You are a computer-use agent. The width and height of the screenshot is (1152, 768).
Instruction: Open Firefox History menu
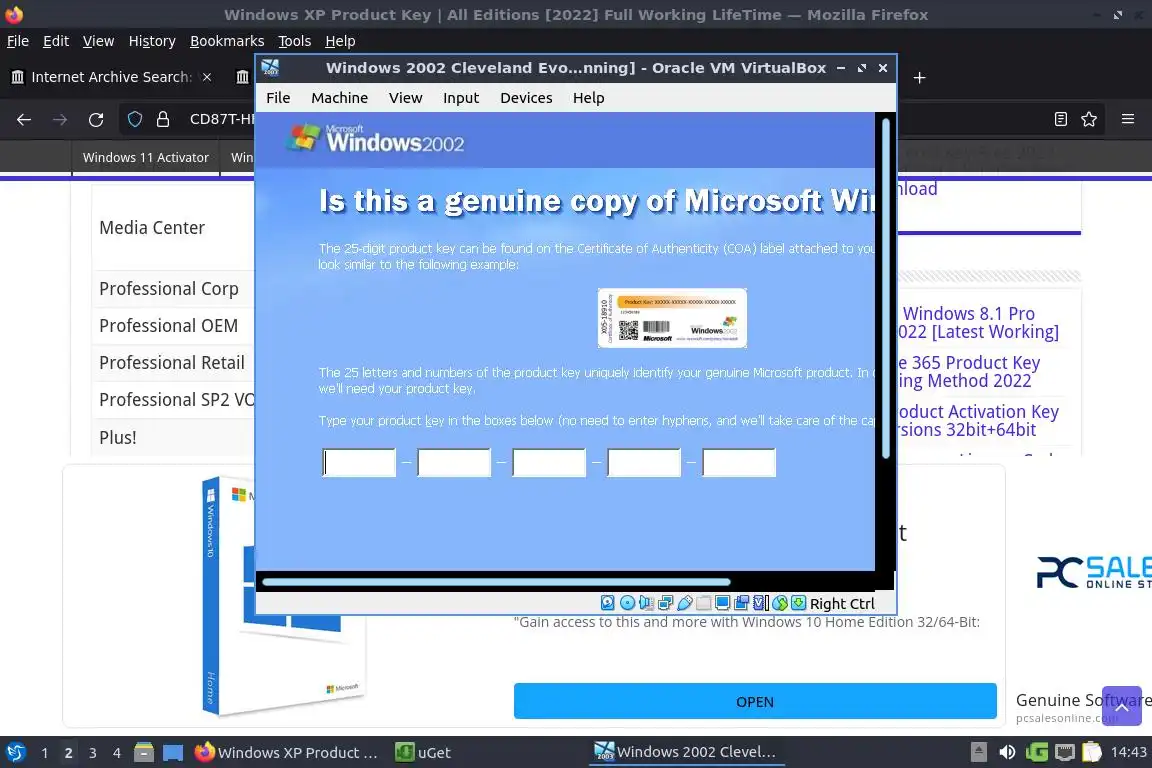152,41
